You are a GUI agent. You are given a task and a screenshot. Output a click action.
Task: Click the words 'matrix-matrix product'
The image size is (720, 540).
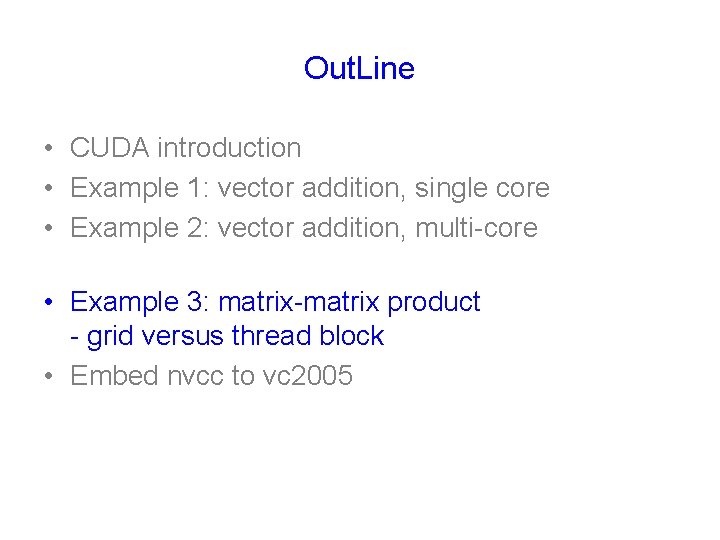[x=349, y=302]
